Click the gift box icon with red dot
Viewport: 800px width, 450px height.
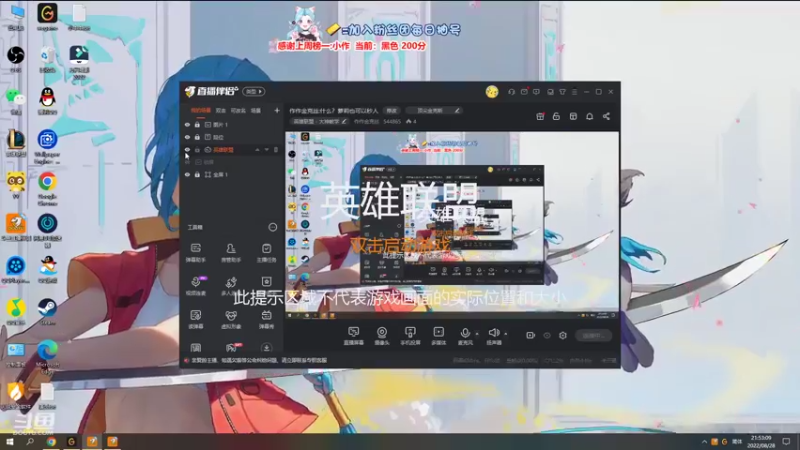[540, 116]
